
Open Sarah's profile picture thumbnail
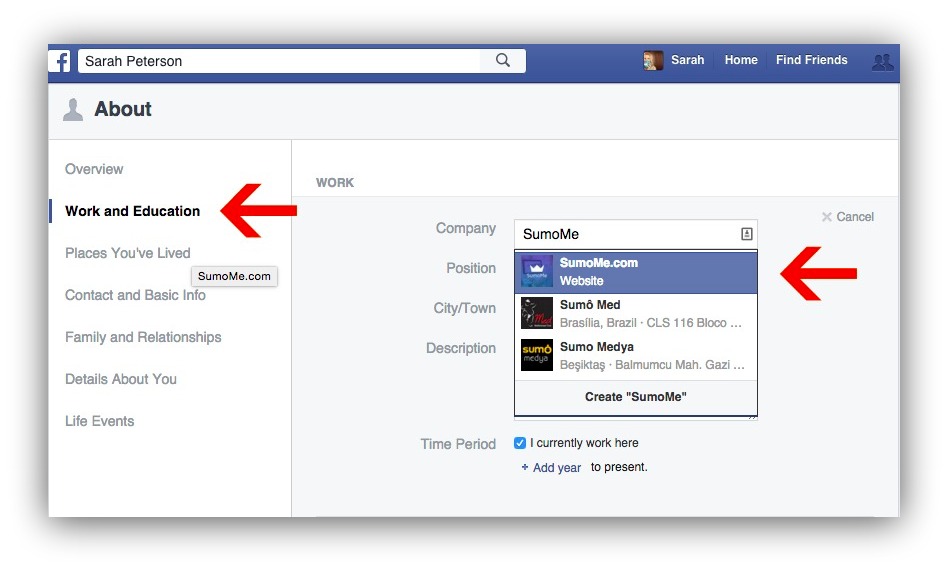[x=653, y=60]
